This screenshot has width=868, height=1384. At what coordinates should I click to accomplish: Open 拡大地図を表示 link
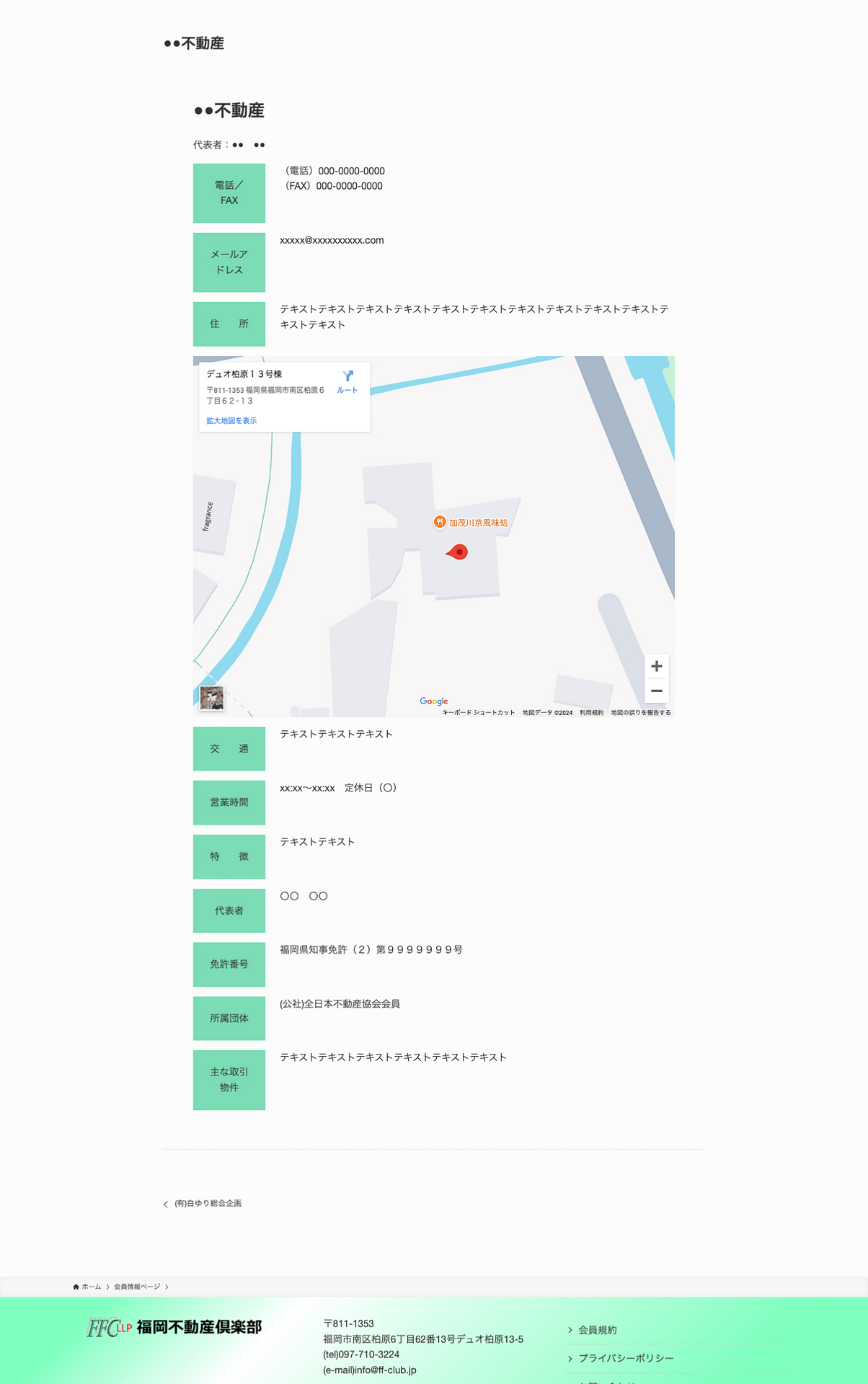coord(231,421)
